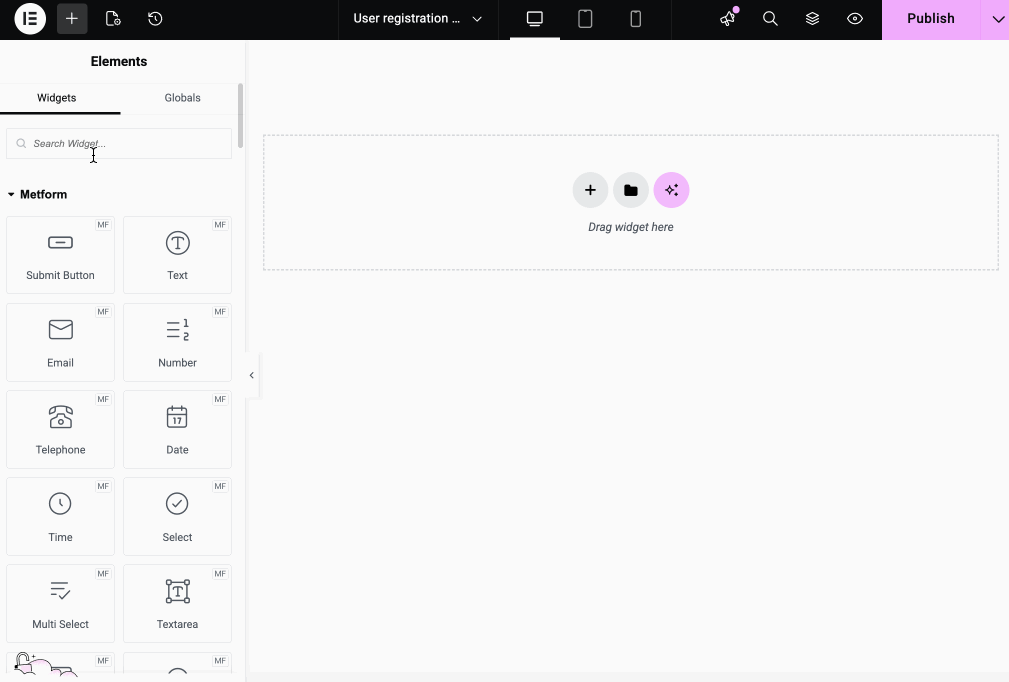
Task: Click the Publish button
Action: (930, 19)
